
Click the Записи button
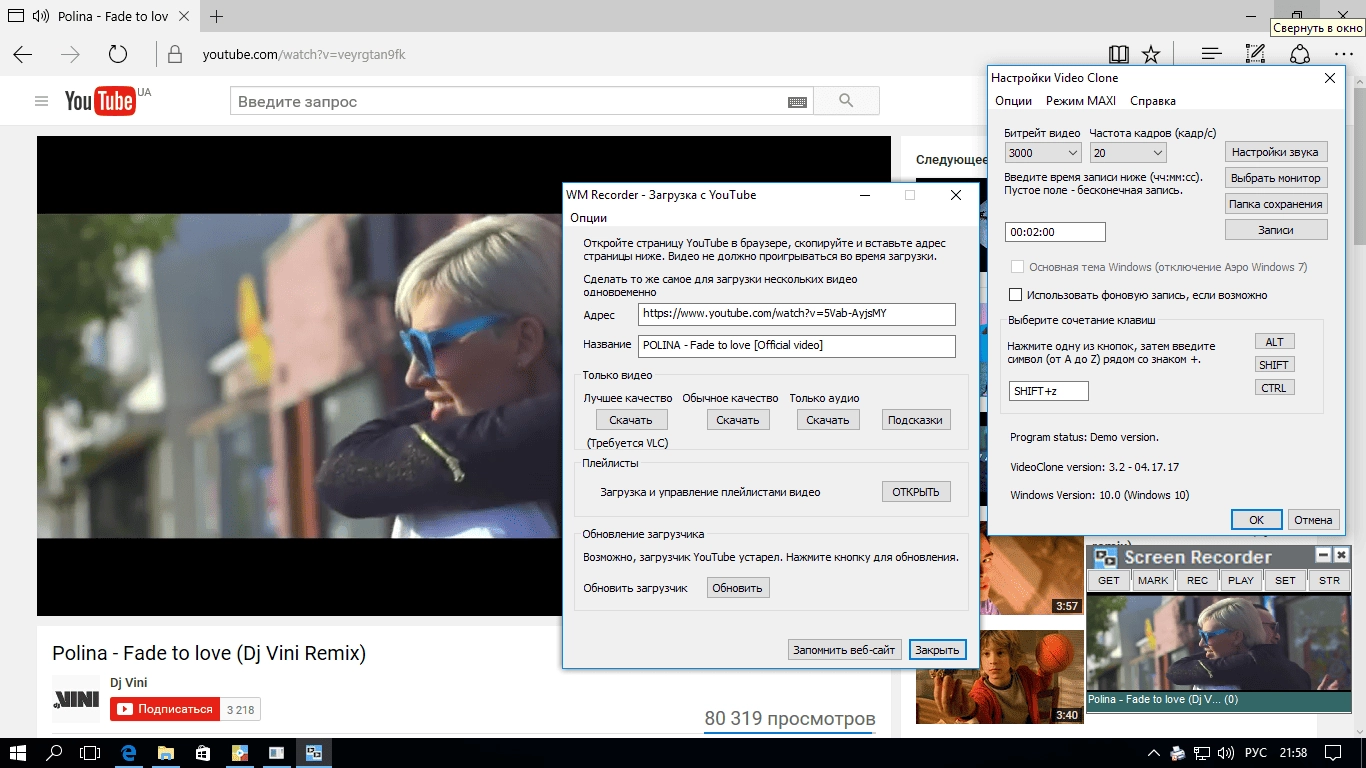point(1276,230)
